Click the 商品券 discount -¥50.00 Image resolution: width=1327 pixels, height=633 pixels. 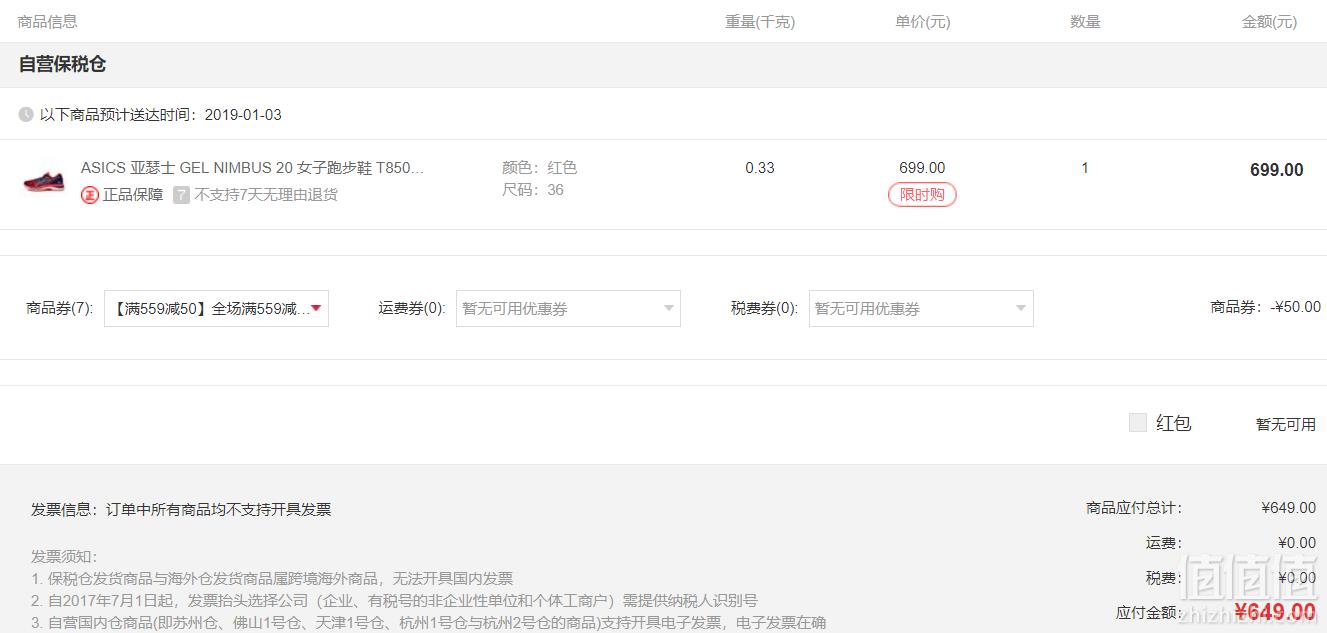pyautogui.click(x=1295, y=307)
